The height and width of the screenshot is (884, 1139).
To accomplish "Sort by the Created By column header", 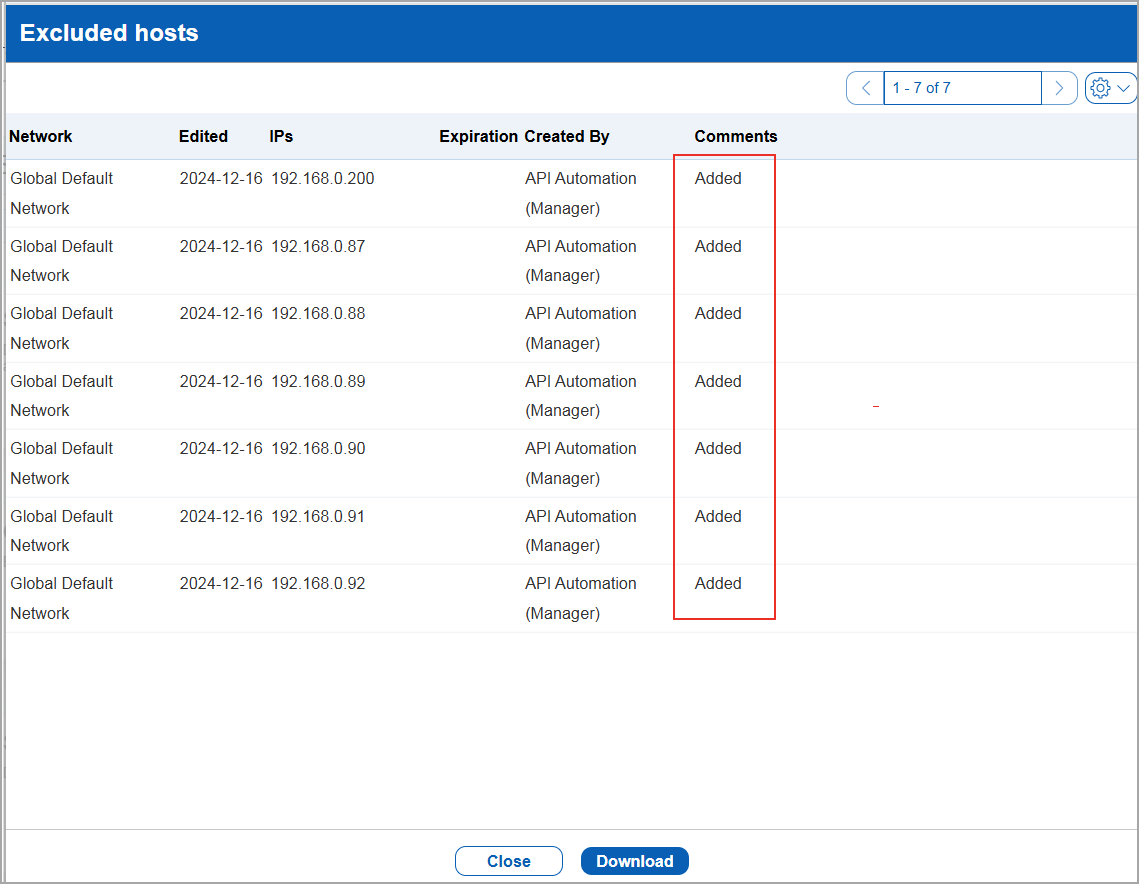I will (x=566, y=136).
